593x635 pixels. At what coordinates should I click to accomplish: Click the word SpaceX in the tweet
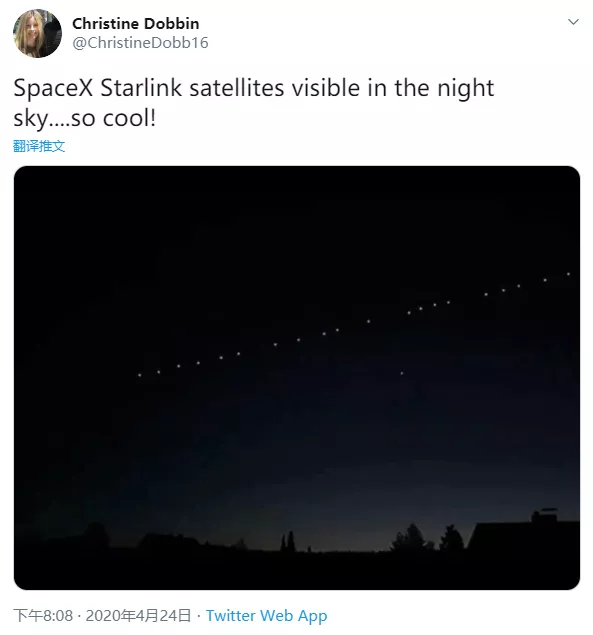(53, 88)
